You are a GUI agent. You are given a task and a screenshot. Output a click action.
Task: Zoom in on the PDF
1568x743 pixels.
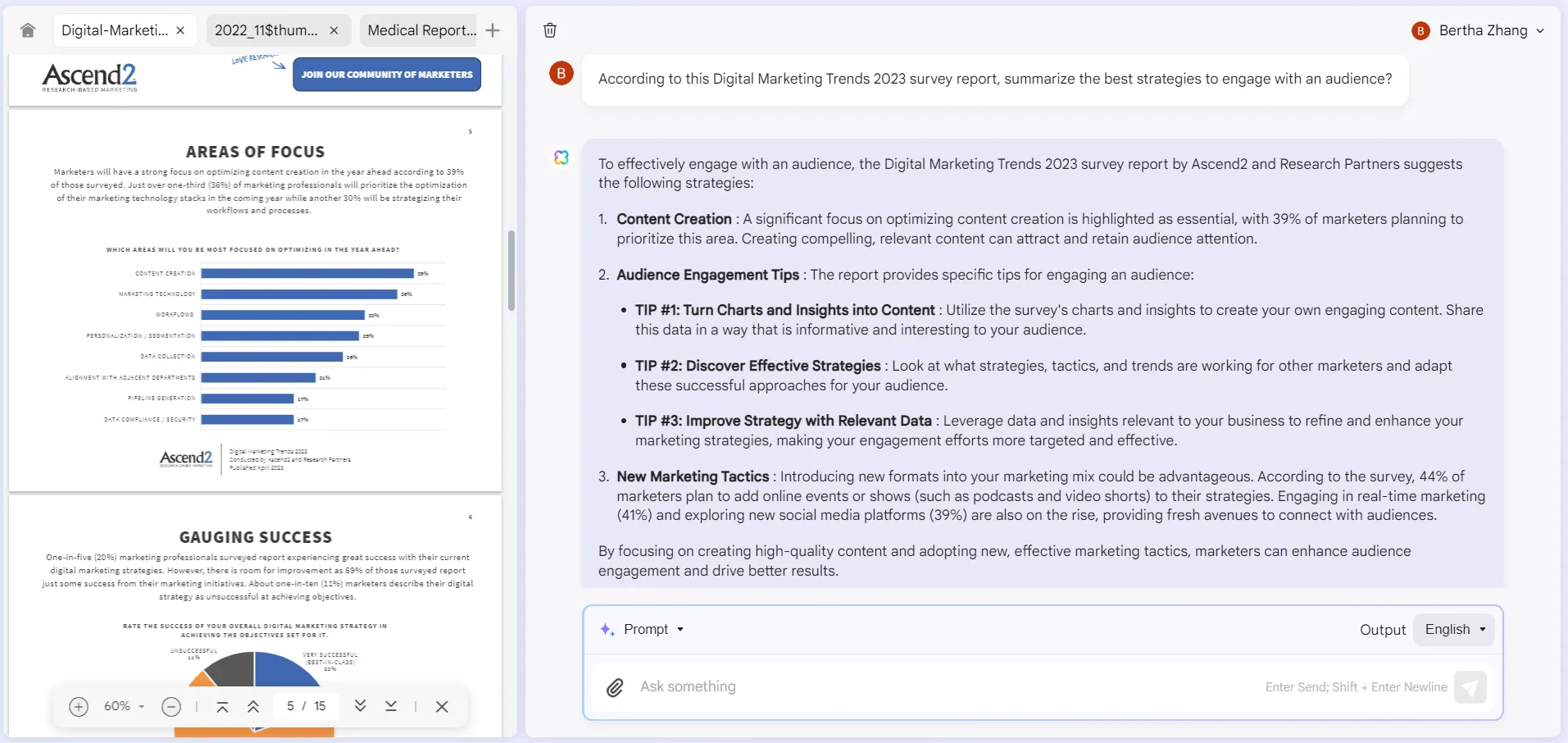click(79, 706)
